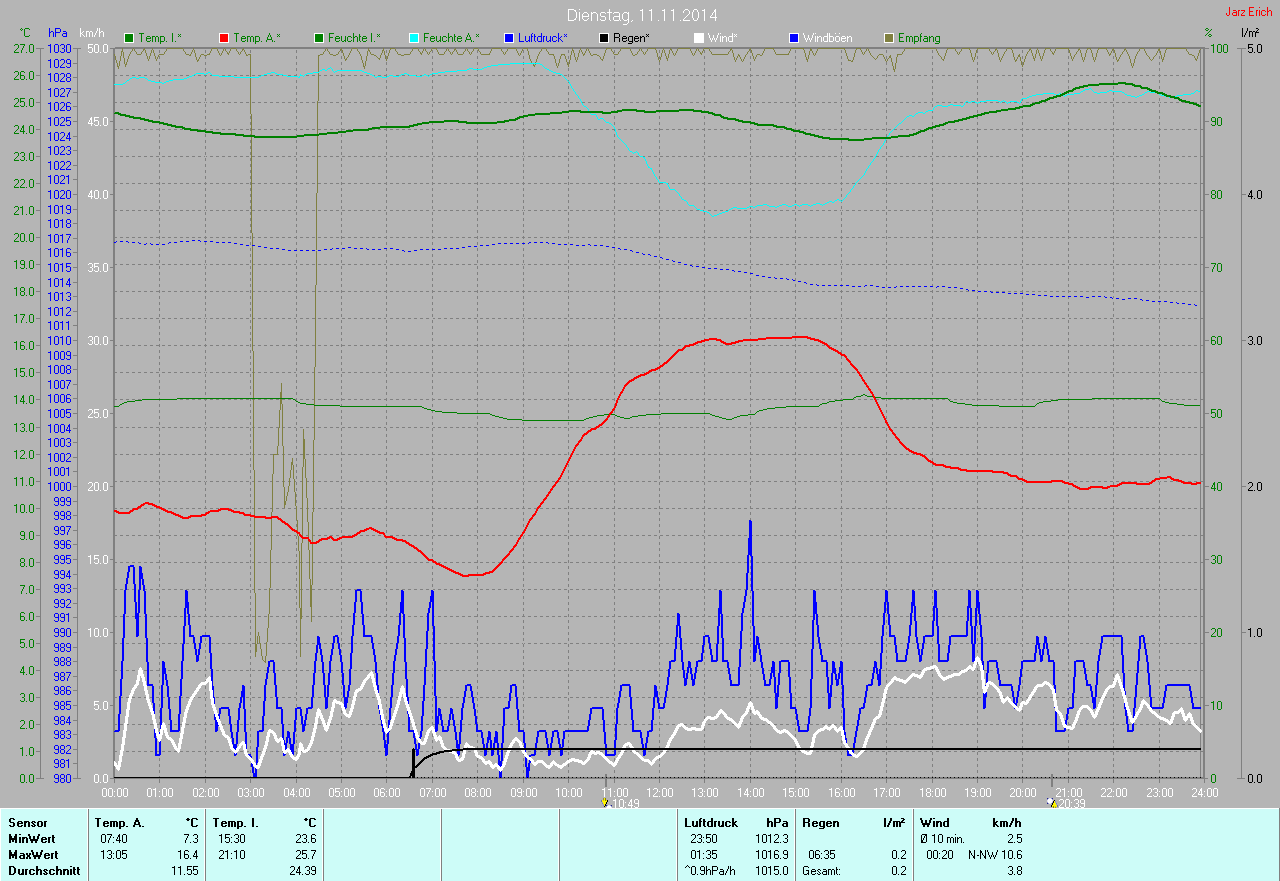Click the blue Windböen legend square
The width and height of the screenshot is (1280, 881).
point(794,38)
